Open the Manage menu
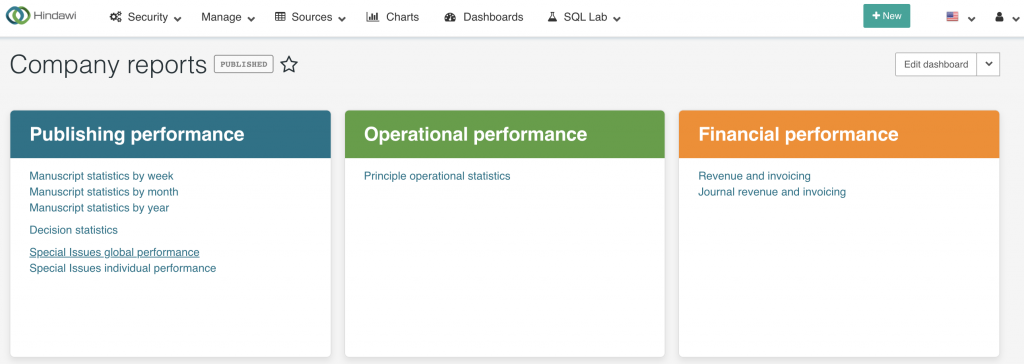This screenshot has width=1024, height=364. (x=228, y=18)
